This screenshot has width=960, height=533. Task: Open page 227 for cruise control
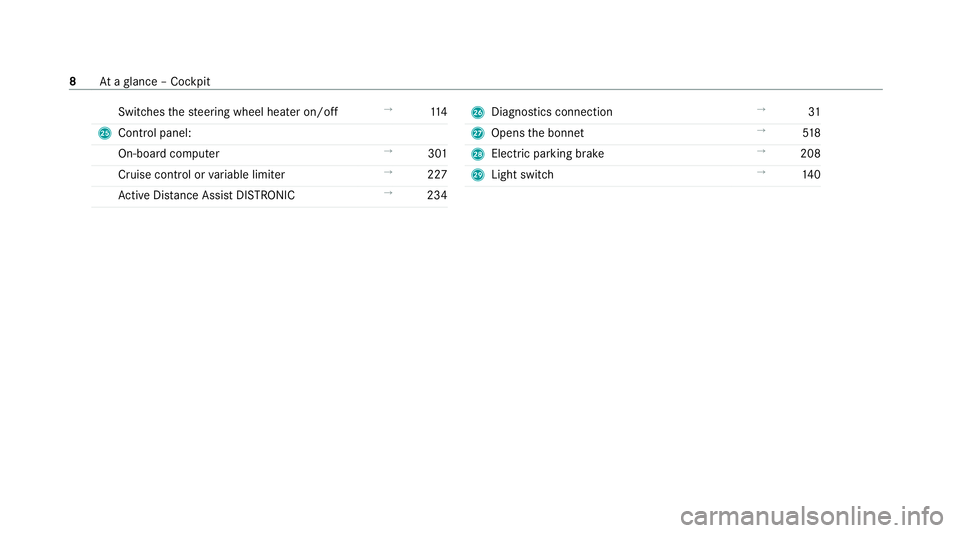coord(437,174)
